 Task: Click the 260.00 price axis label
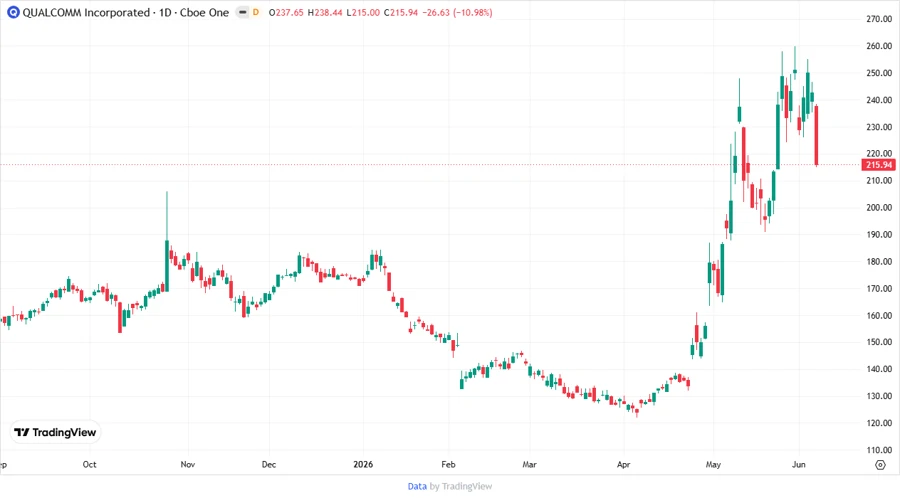coord(879,46)
